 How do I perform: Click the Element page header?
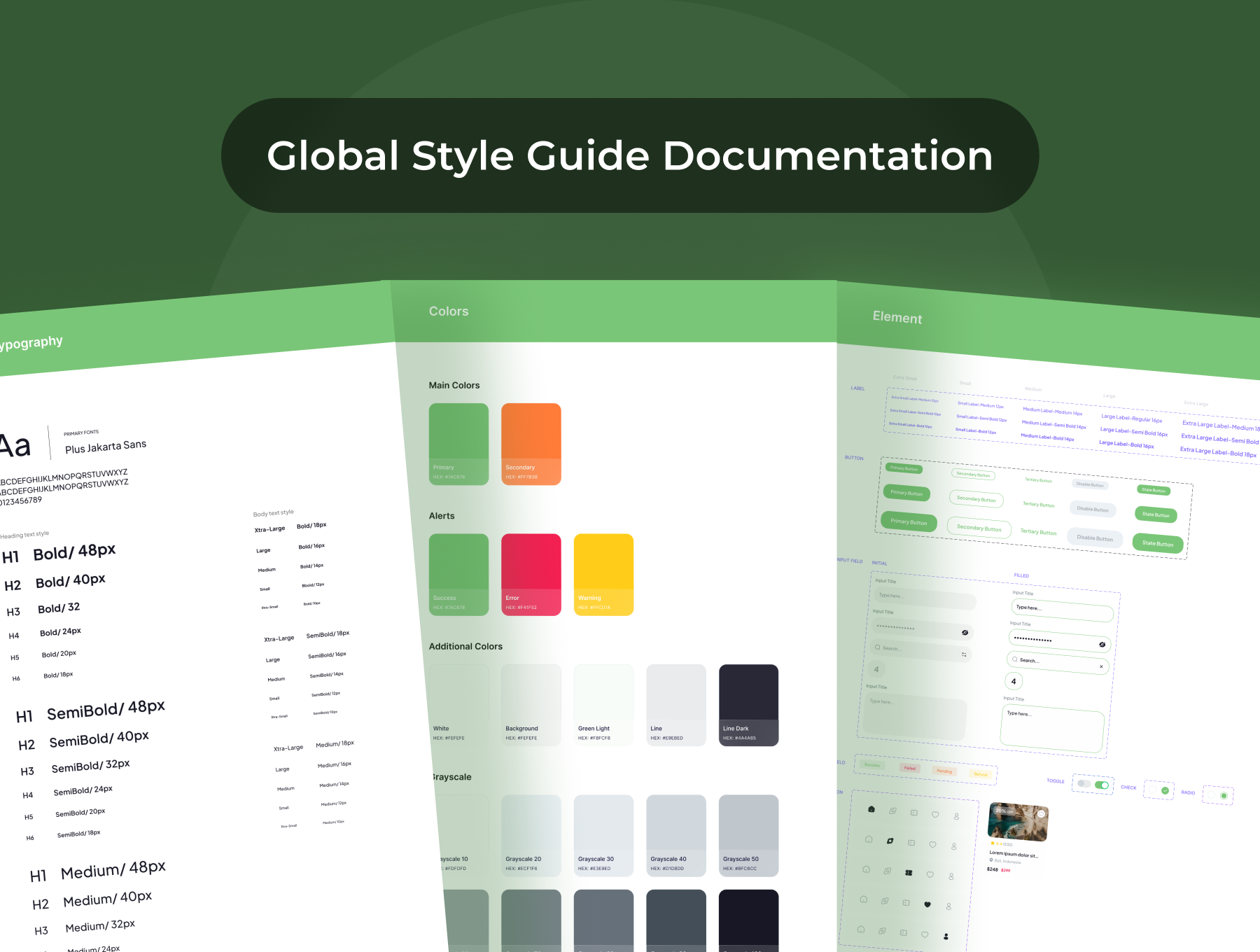click(897, 318)
